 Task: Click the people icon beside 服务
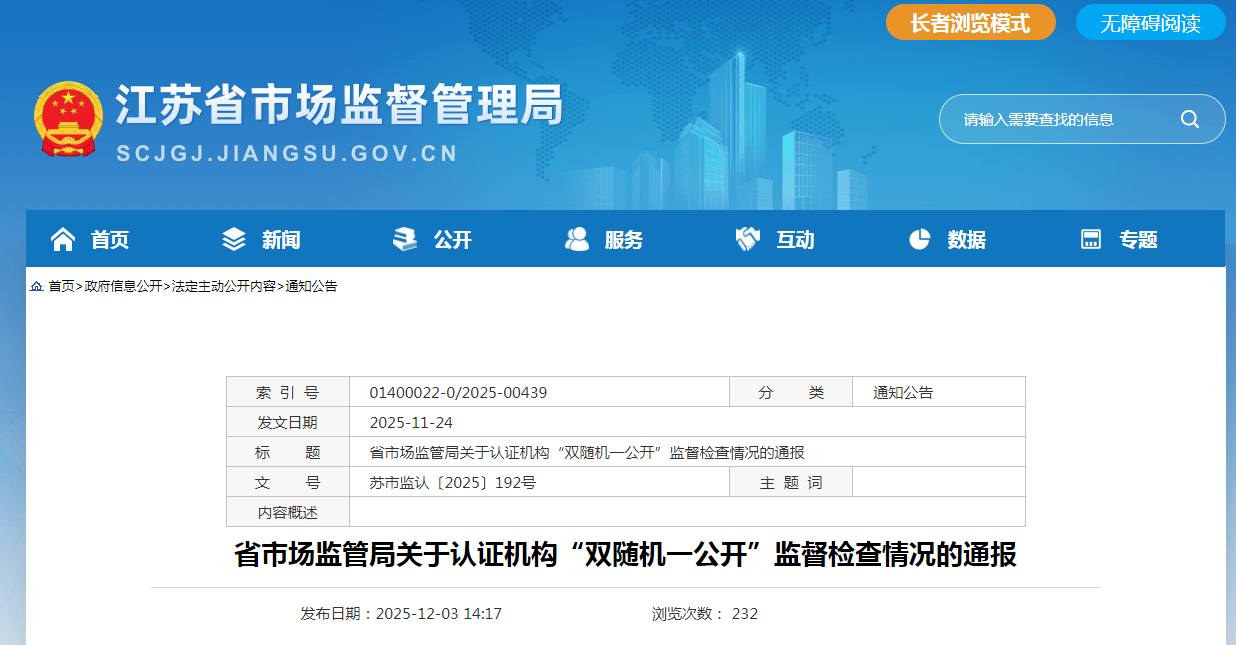[x=577, y=239]
